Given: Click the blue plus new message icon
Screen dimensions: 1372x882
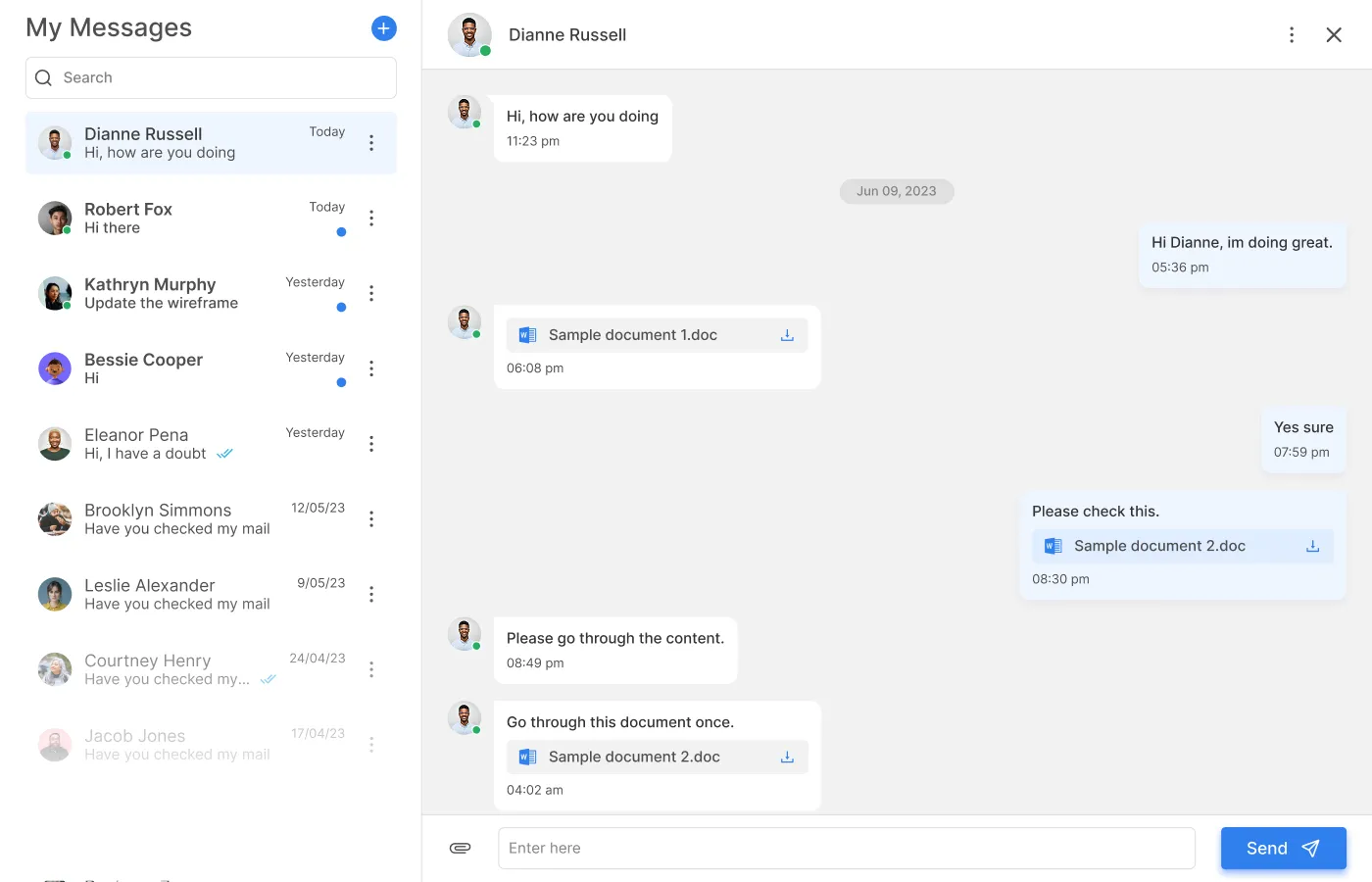Looking at the screenshot, I should coord(384,28).
